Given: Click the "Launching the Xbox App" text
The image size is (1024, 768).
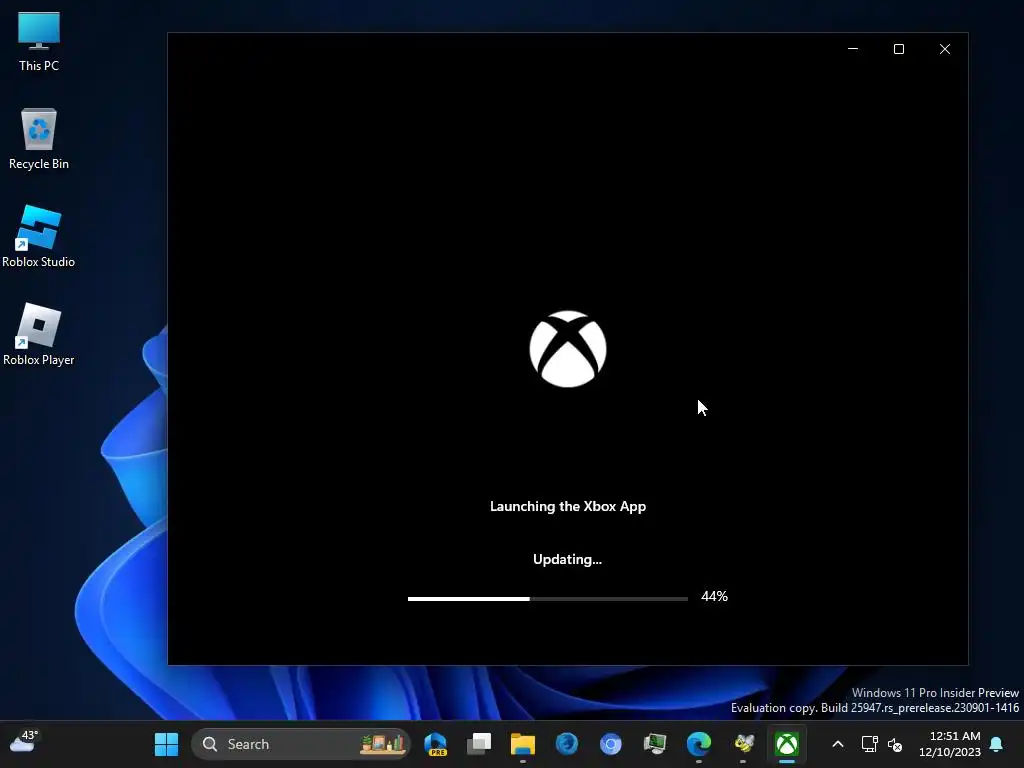Looking at the screenshot, I should (568, 506).
